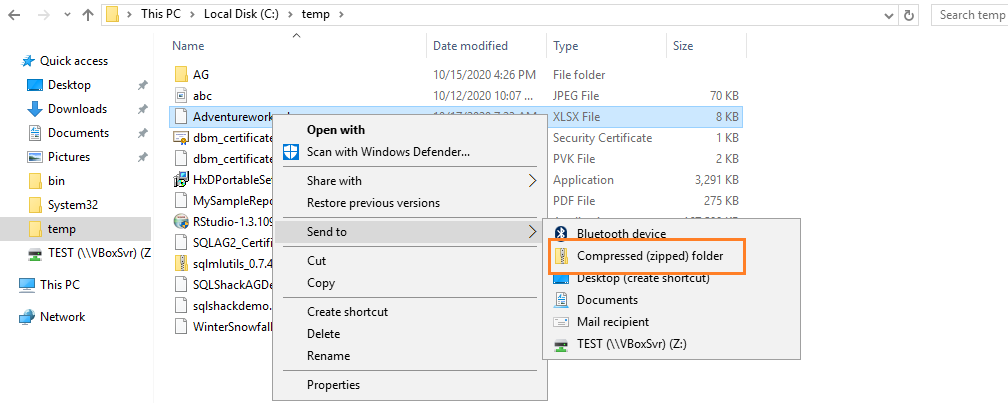Click the Search temp input field
1008x403 pixels.
[970, 15]
